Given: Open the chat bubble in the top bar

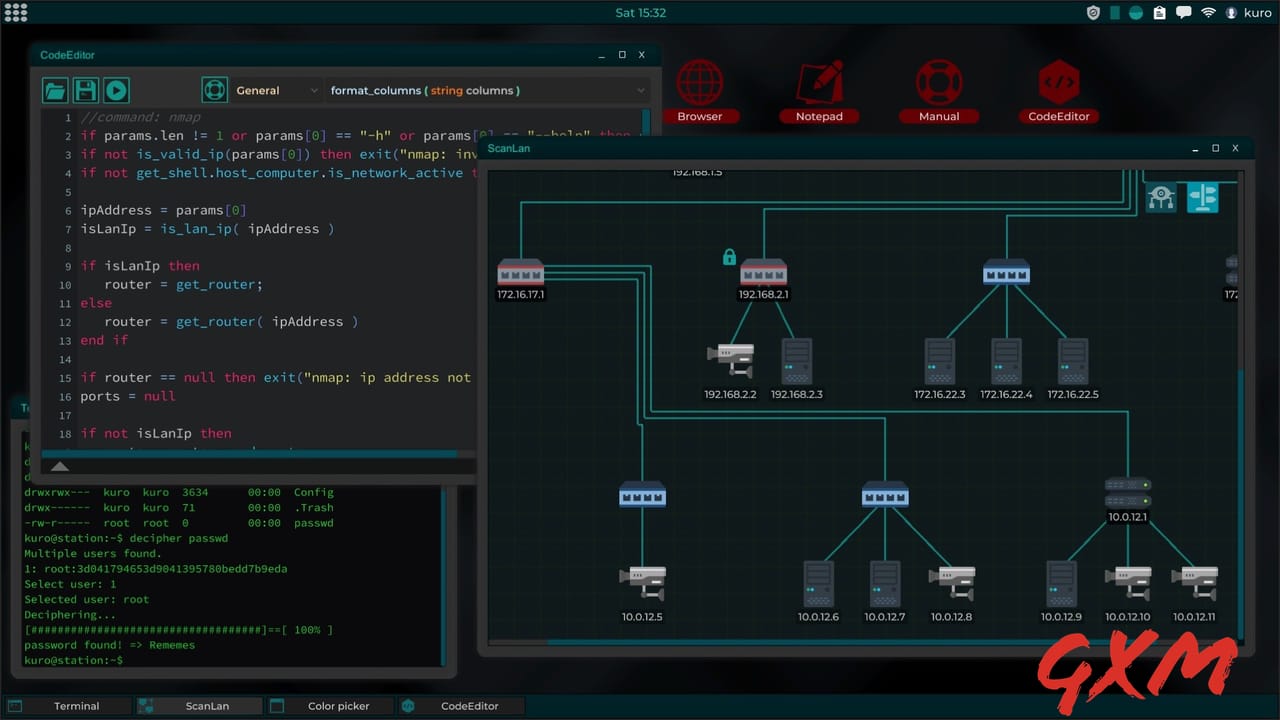Looking at the screenshot, I should (1183, 12).
